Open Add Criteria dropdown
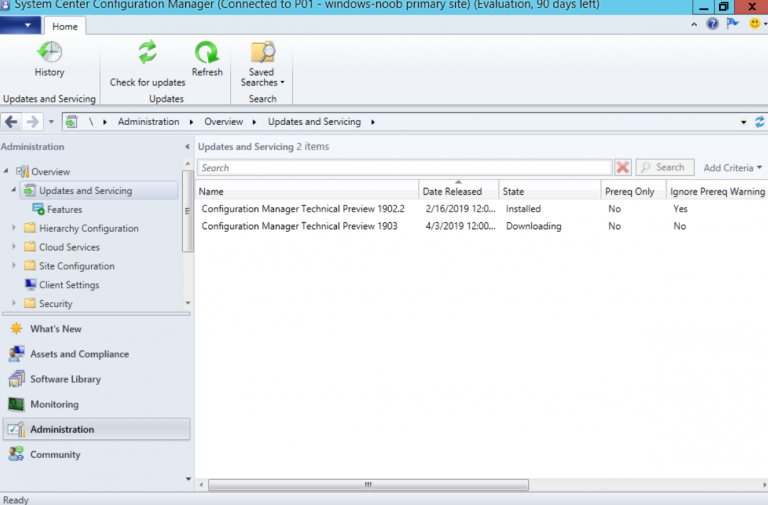The height and width of the screenshot is (505, 768). [x=733, y=168]
